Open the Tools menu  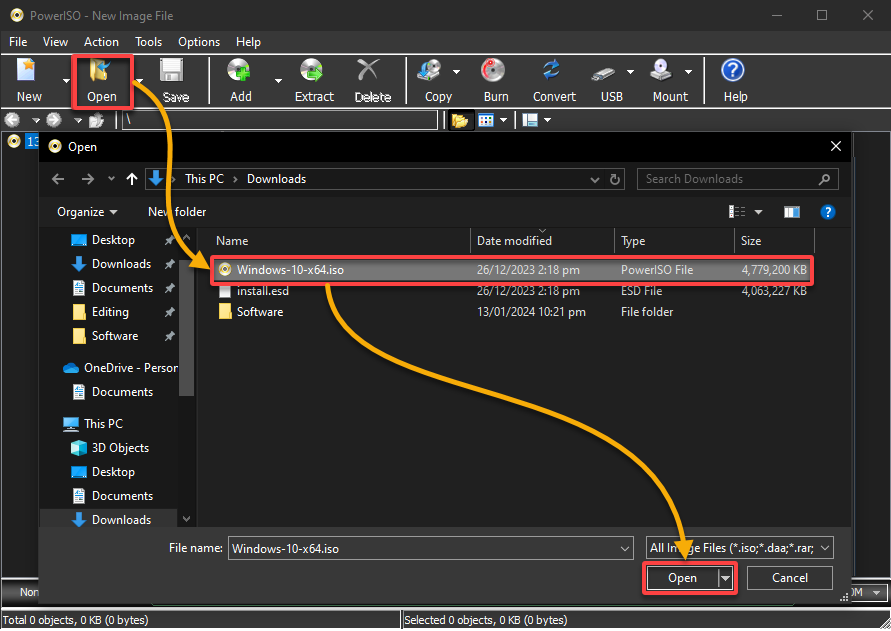coord(148,42)
